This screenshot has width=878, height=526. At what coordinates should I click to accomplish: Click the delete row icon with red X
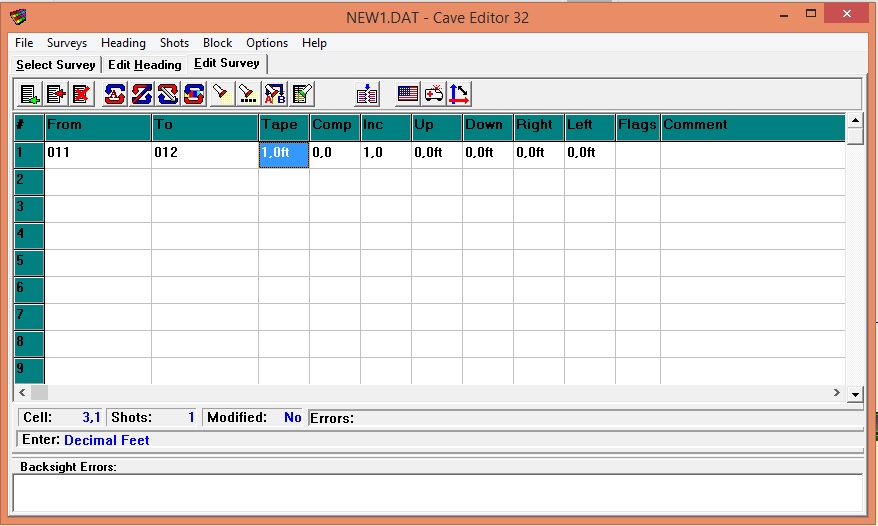81,95
